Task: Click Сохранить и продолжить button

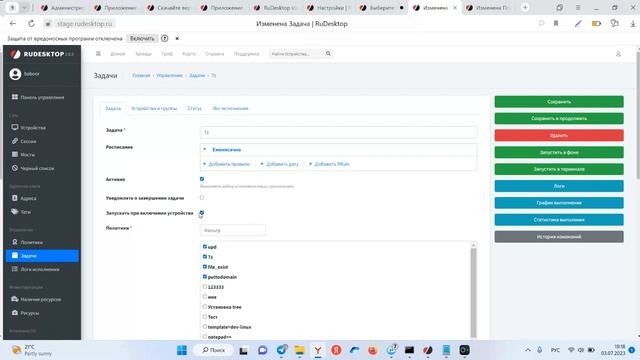Action: [559, 118]
